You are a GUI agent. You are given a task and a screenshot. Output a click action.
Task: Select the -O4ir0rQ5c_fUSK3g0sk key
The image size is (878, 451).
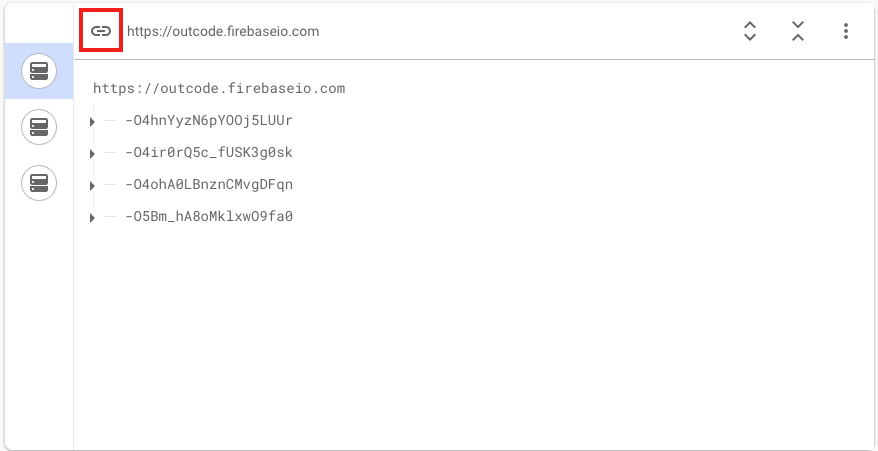click(x=209, y=153)
